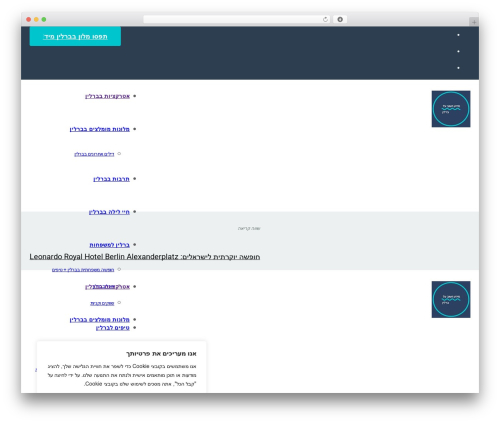This screenshot has width=500, height=423.
Task: Open the small 'דילים אחרונים בברלין' sub-link
Action: [x=94, y=154]
